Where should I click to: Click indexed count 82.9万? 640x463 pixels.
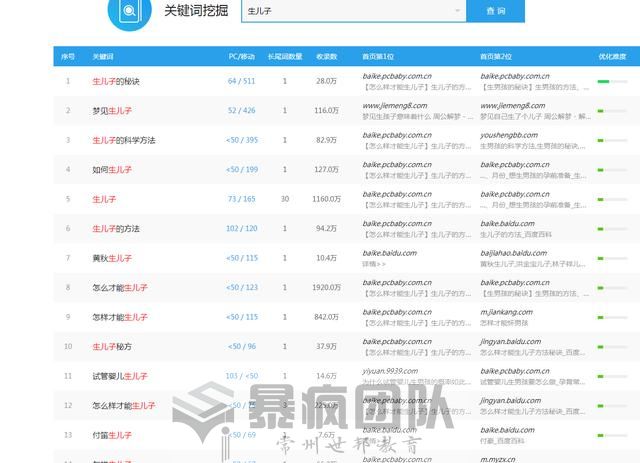[x=326, y=140]
